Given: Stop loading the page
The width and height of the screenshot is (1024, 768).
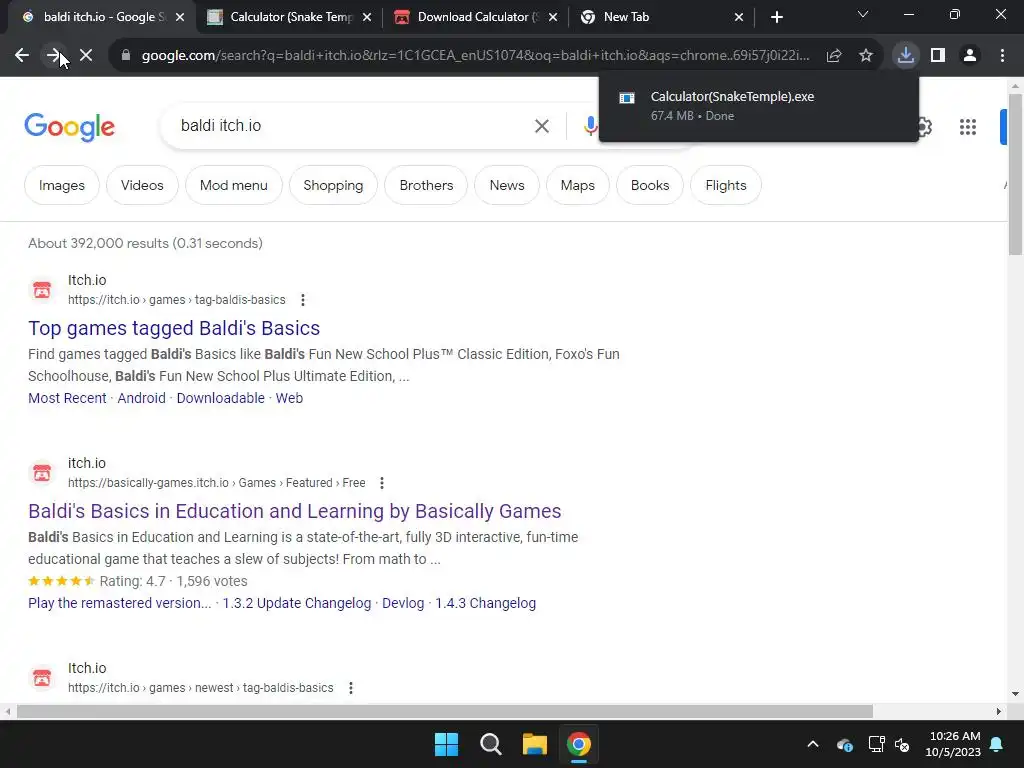Looking at the screenshot, I should [x=86, y=56].
